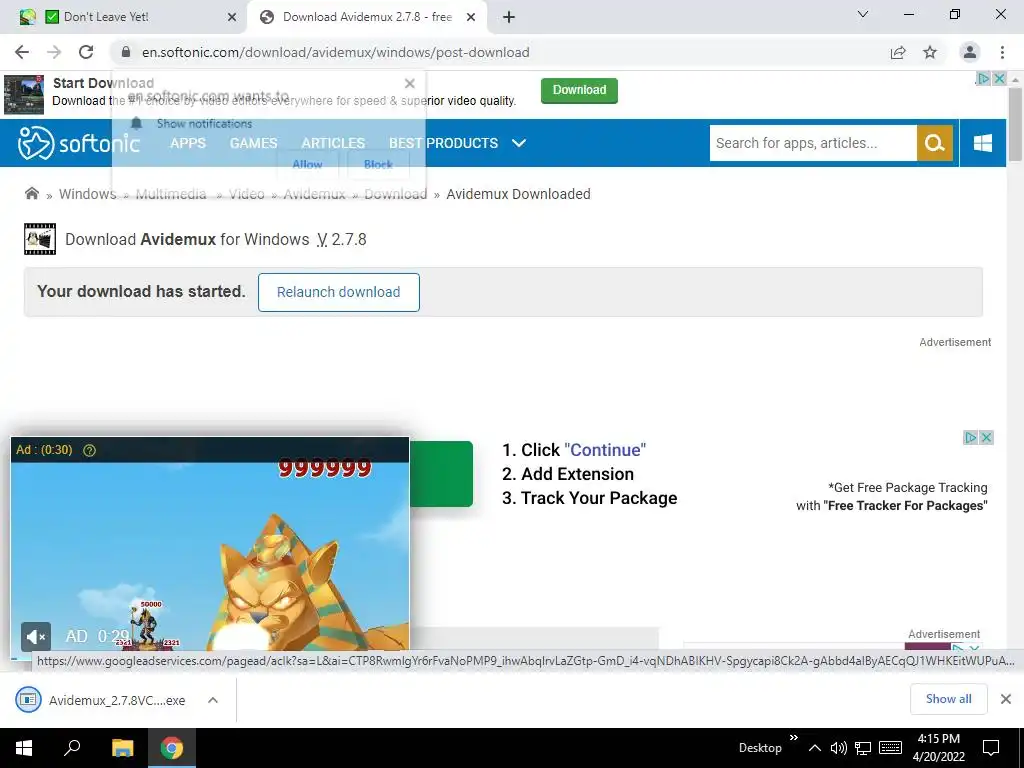This screenshot has width=1024, height=768.
Task: Open AdChoices info on the top banner
Action: click(x=983, y=78)
